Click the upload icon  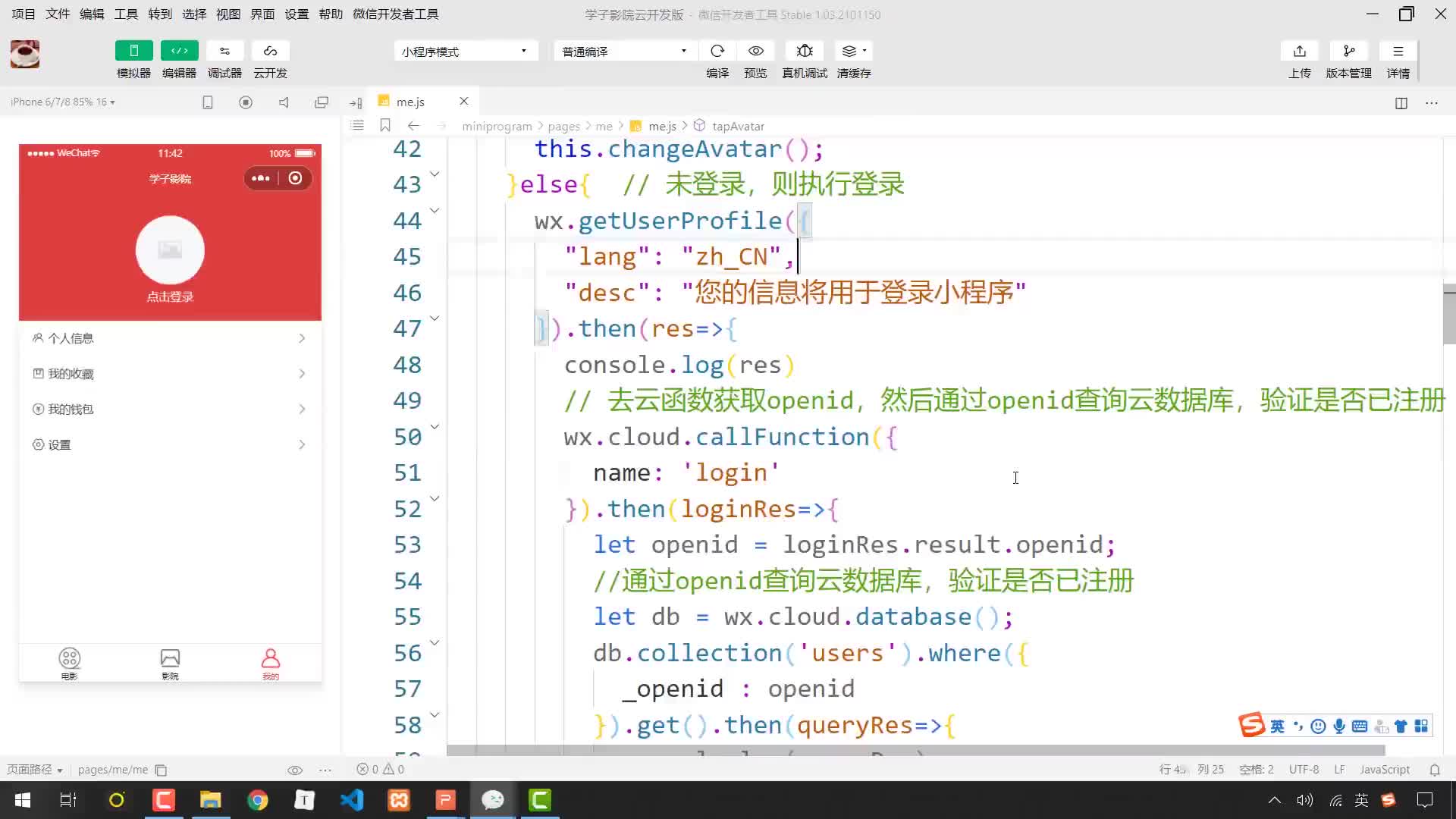pyautogui.click(x=1300, y=51)
